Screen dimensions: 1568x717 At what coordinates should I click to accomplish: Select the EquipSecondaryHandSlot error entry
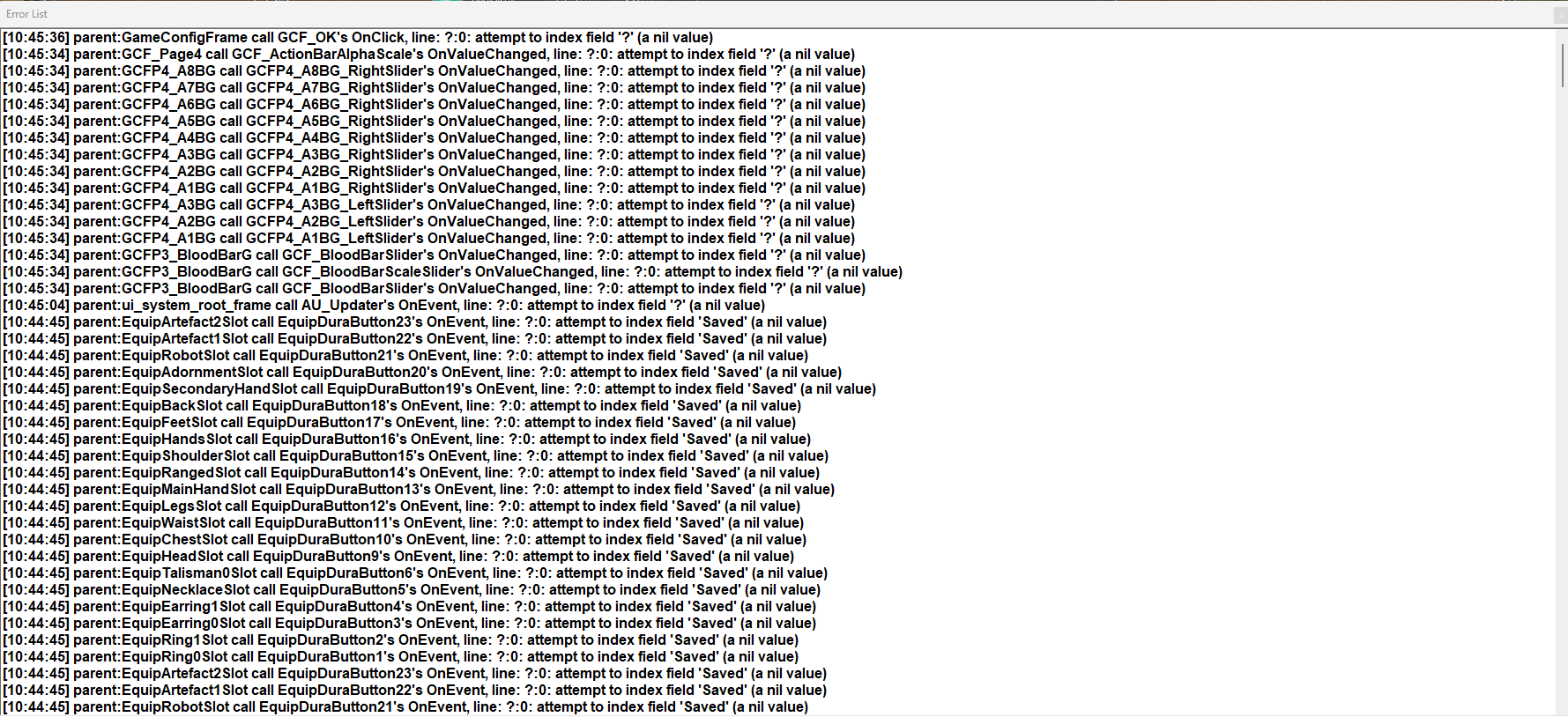coord(440,389)
